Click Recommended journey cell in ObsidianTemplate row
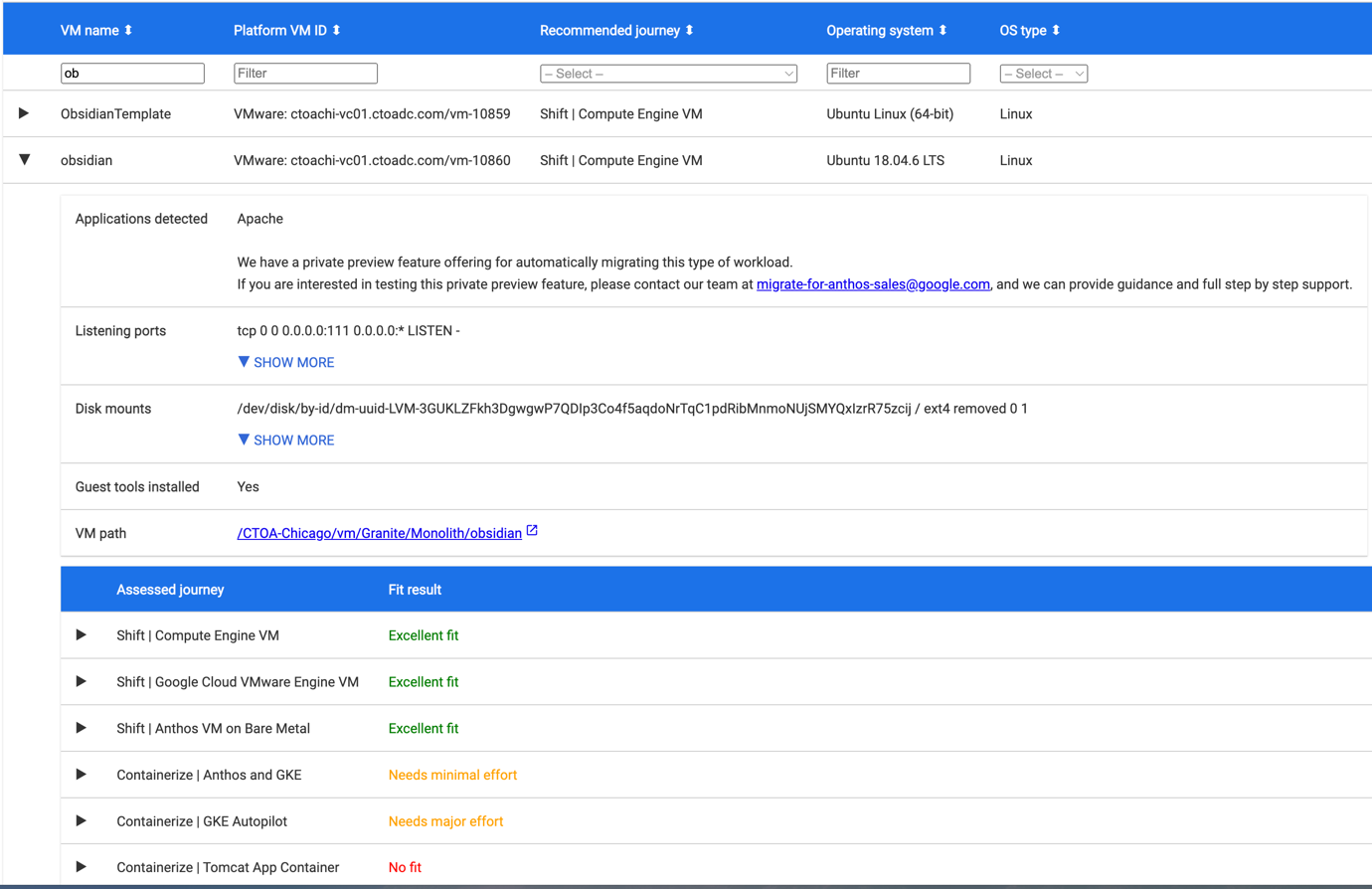 point(621,114)
